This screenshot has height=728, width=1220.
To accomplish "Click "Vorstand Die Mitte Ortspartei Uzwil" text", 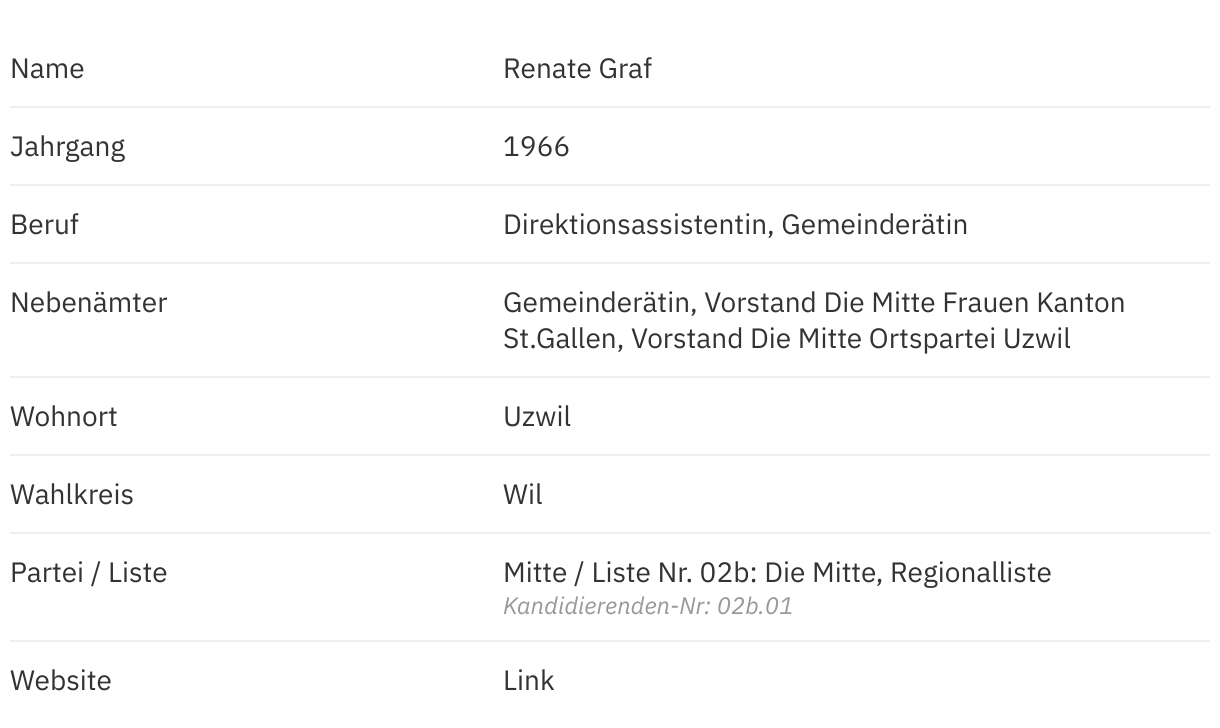I will (x=851, y=339).
